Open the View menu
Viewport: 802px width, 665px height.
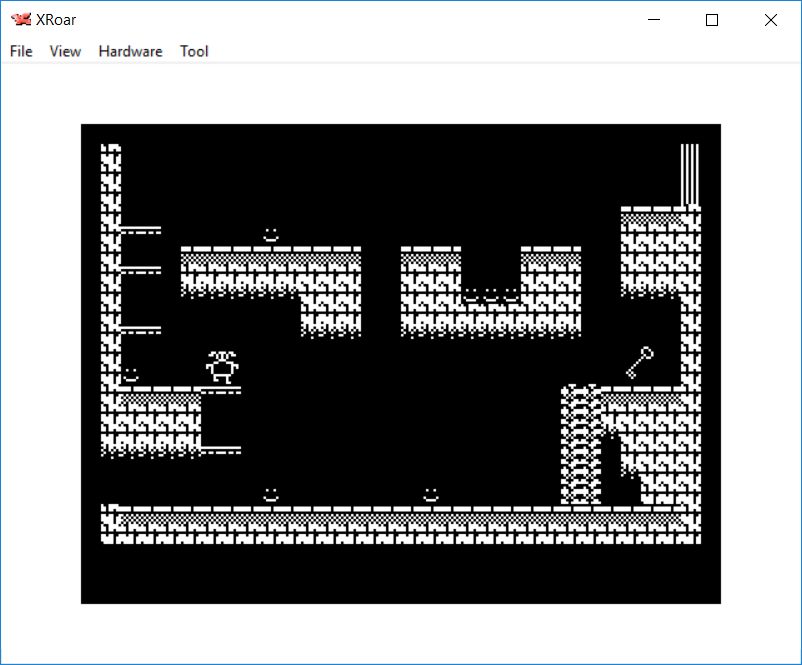point(65,51)
